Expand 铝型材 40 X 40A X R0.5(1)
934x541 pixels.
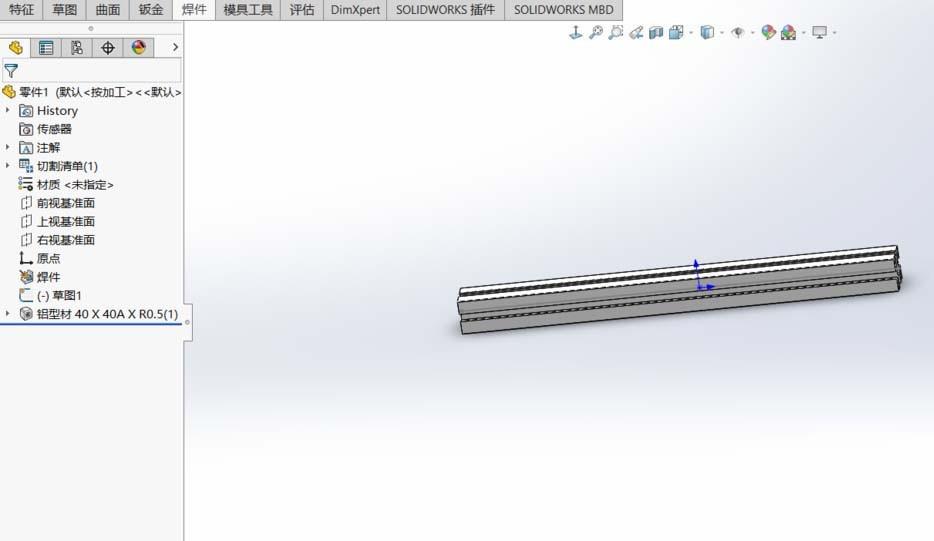click(x=8, y=313)
